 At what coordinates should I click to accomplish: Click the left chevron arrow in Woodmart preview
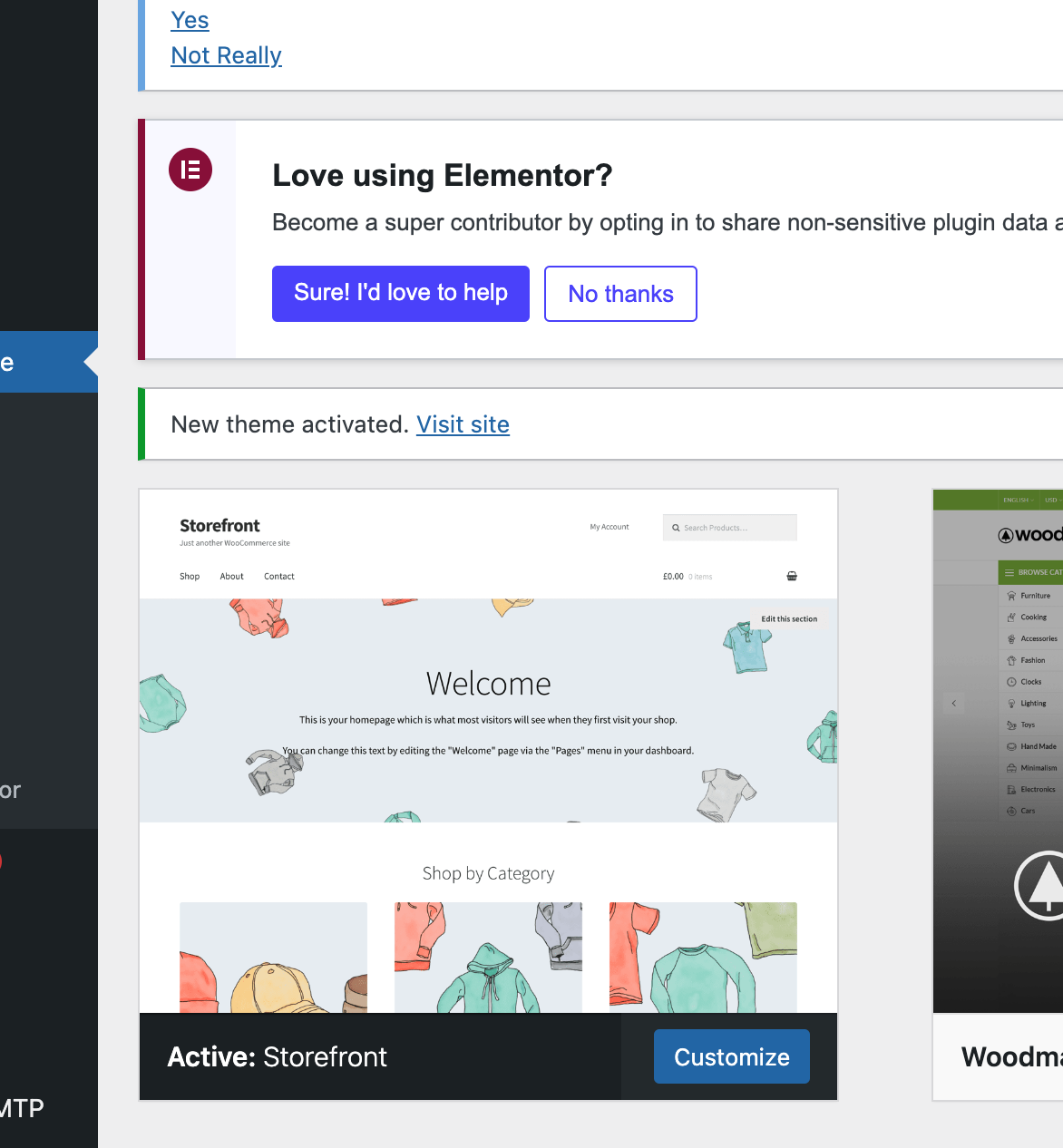coord(953,703)
